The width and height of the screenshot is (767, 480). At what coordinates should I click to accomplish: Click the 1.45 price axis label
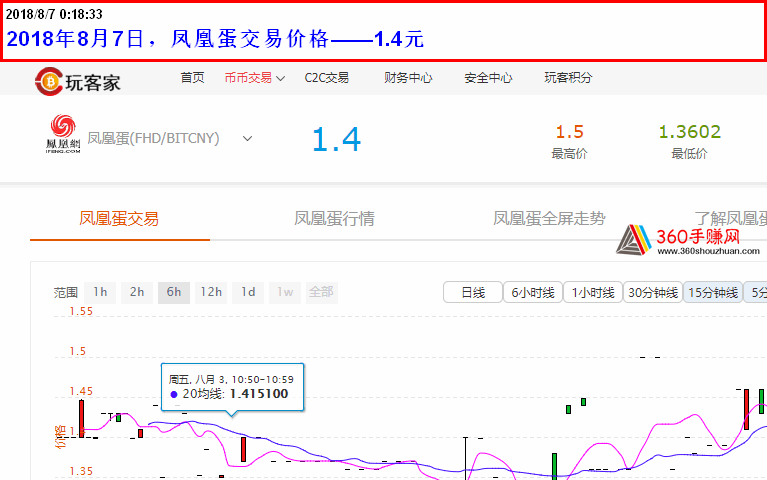pos(81,391)
